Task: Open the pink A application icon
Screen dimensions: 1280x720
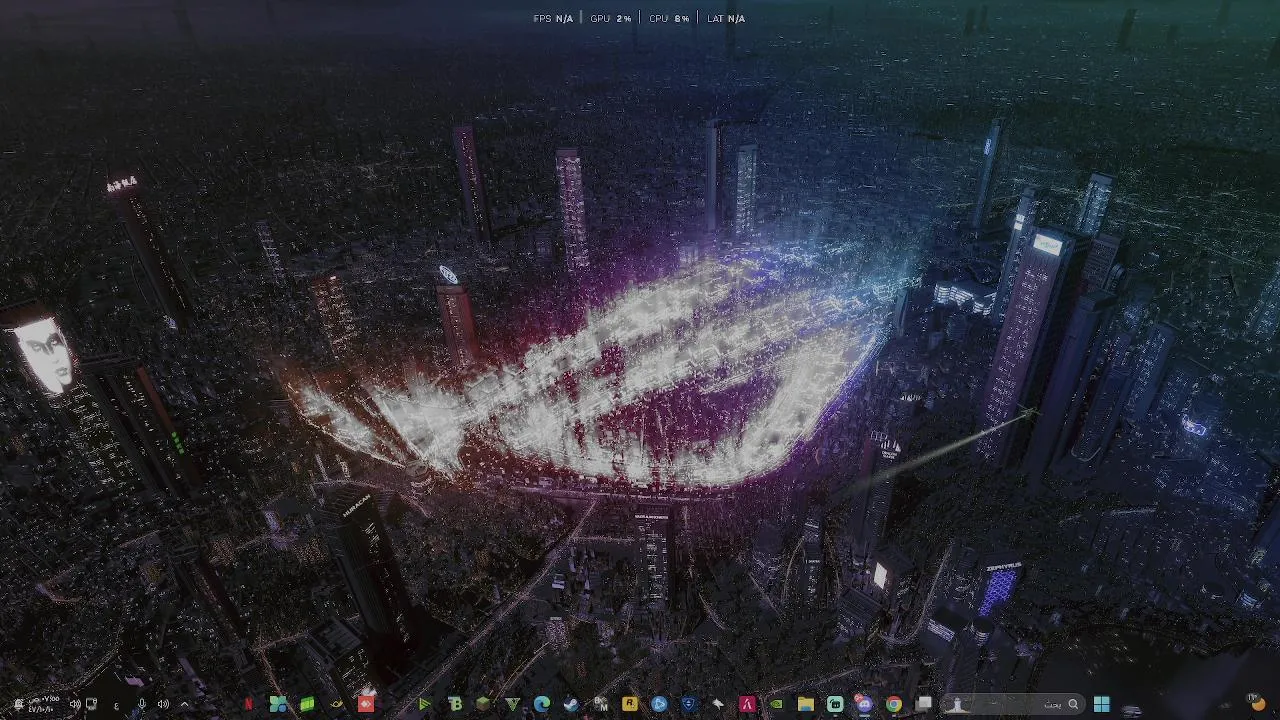Action: (x=747, y=704)
